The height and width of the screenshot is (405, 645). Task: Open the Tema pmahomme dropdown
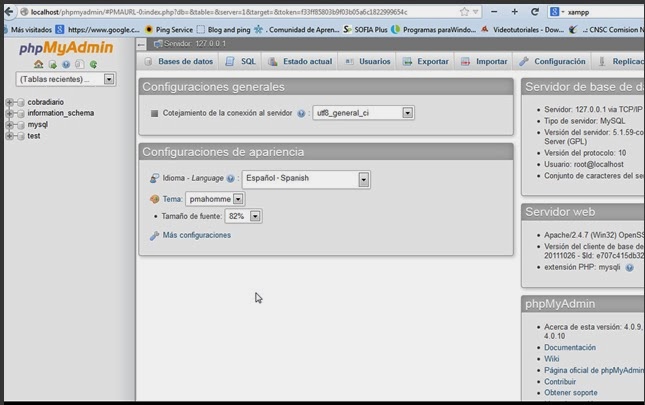[x=215, y=199]
